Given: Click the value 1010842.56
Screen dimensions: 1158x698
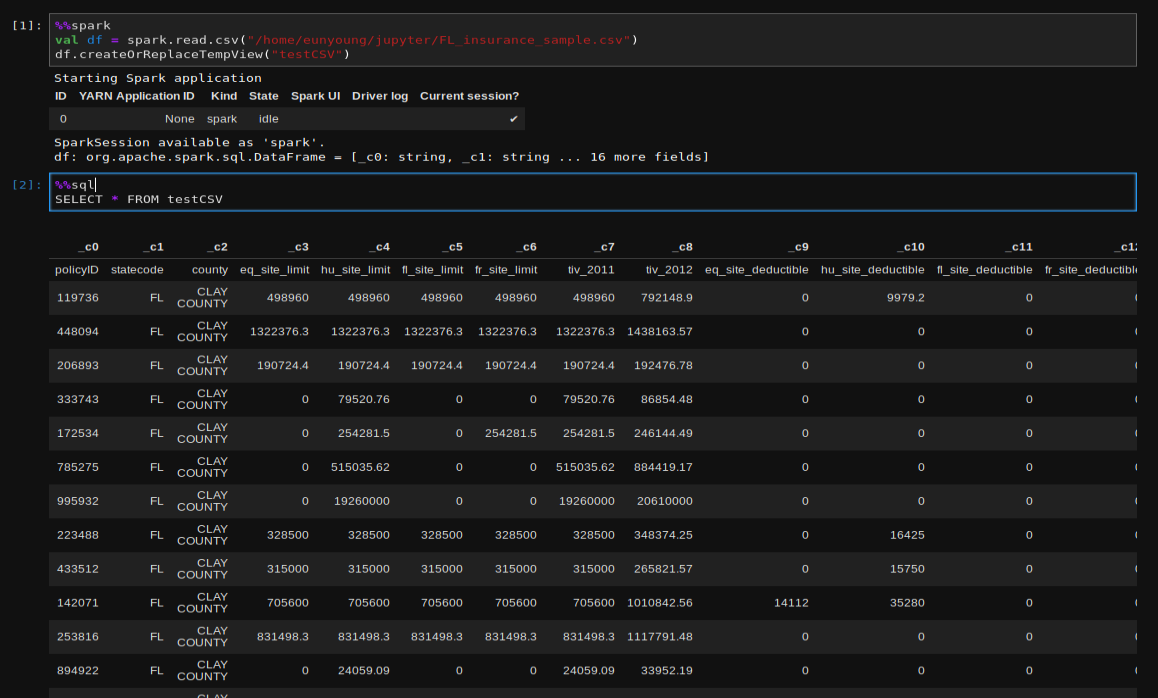Looking at the screenshot, I should coord(659,603).
